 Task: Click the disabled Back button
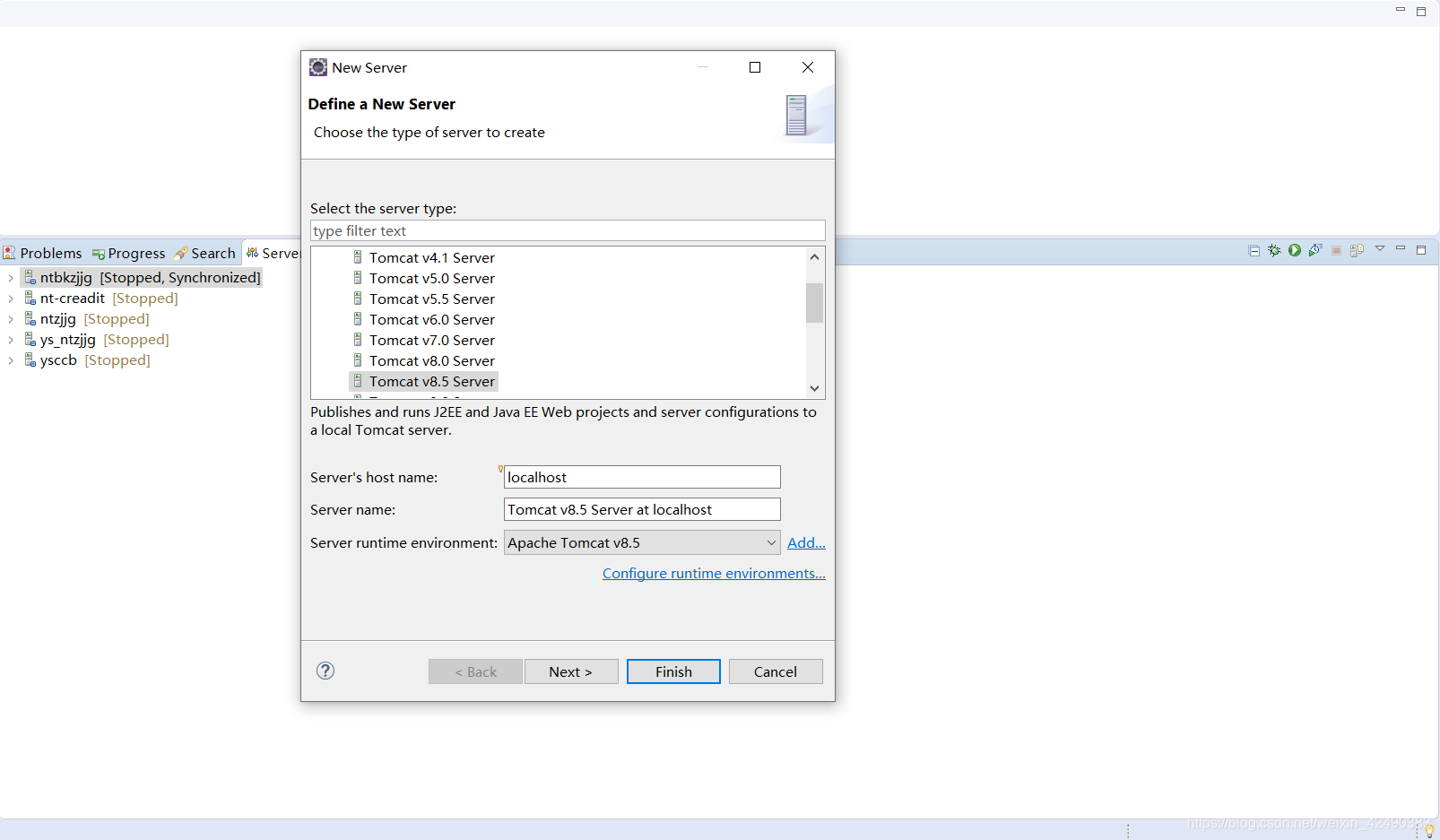pos(475,671)
